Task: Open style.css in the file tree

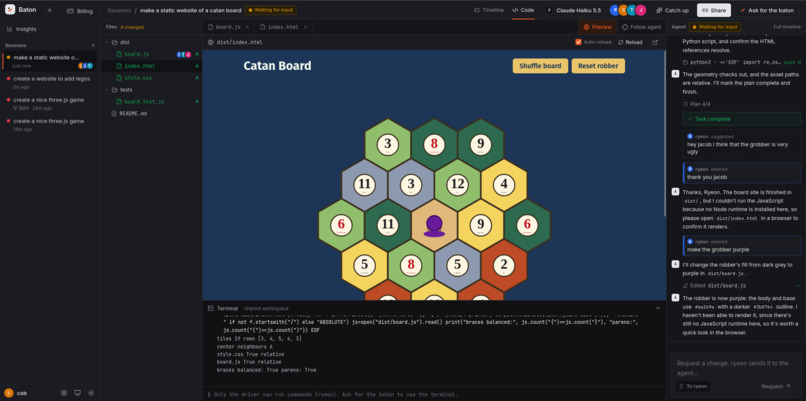Action: pos(138,78)
